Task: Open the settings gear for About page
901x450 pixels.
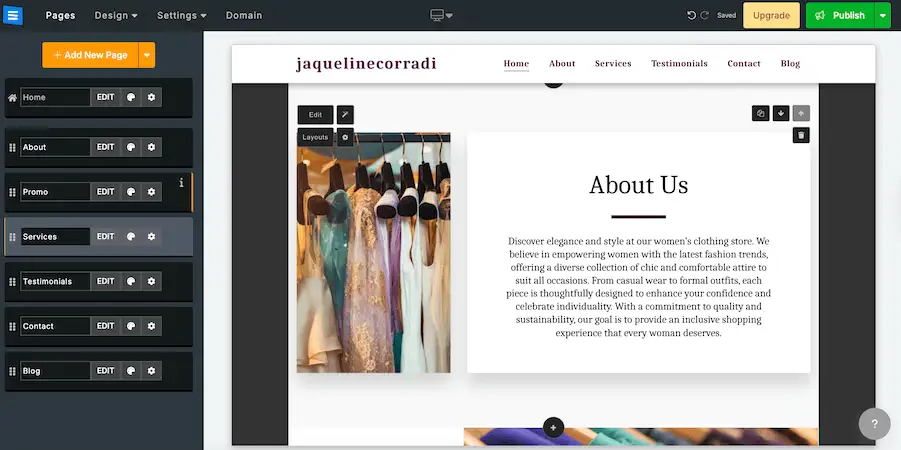Action: 151,147
